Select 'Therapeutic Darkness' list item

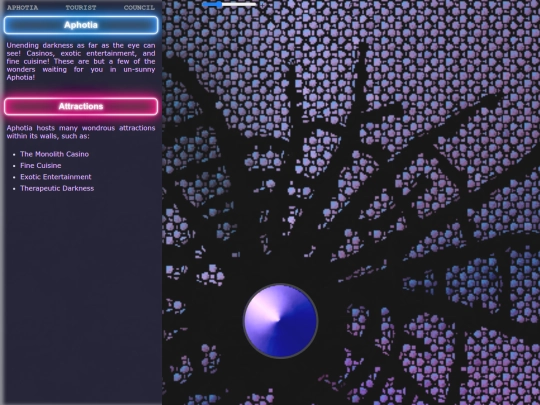(x=57, y=188)
